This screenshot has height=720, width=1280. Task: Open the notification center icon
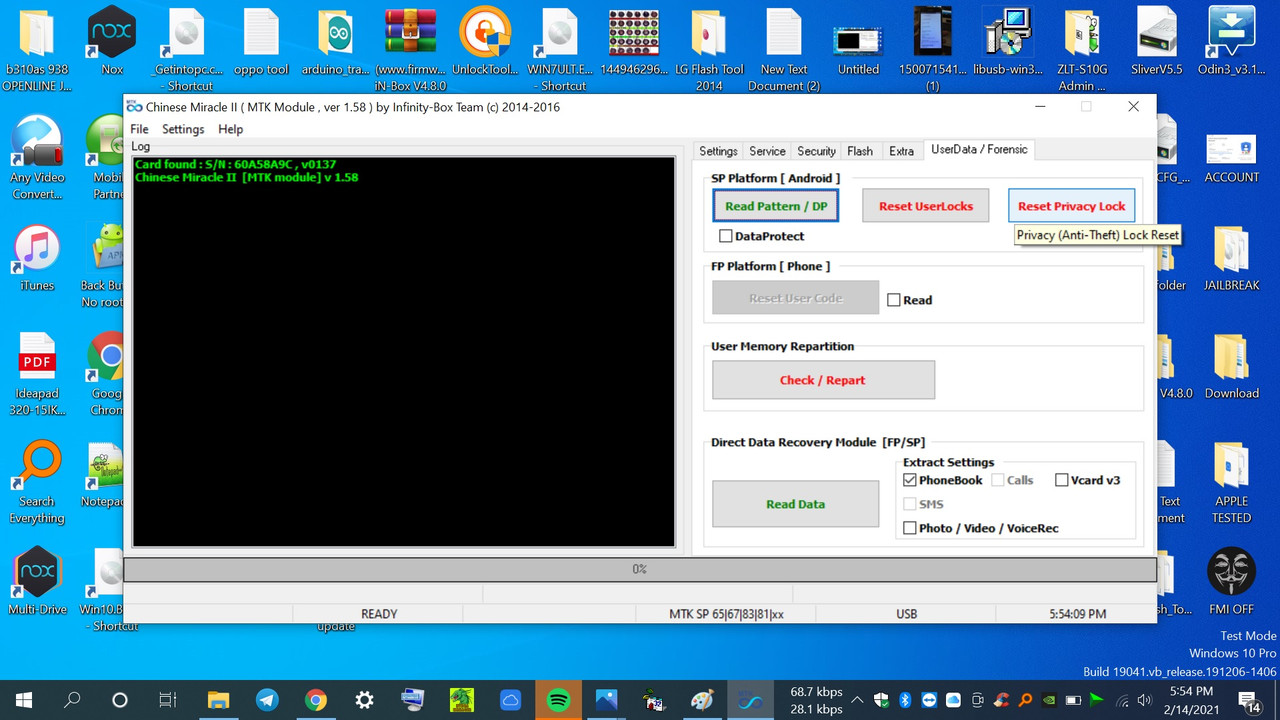(1248, 700)
